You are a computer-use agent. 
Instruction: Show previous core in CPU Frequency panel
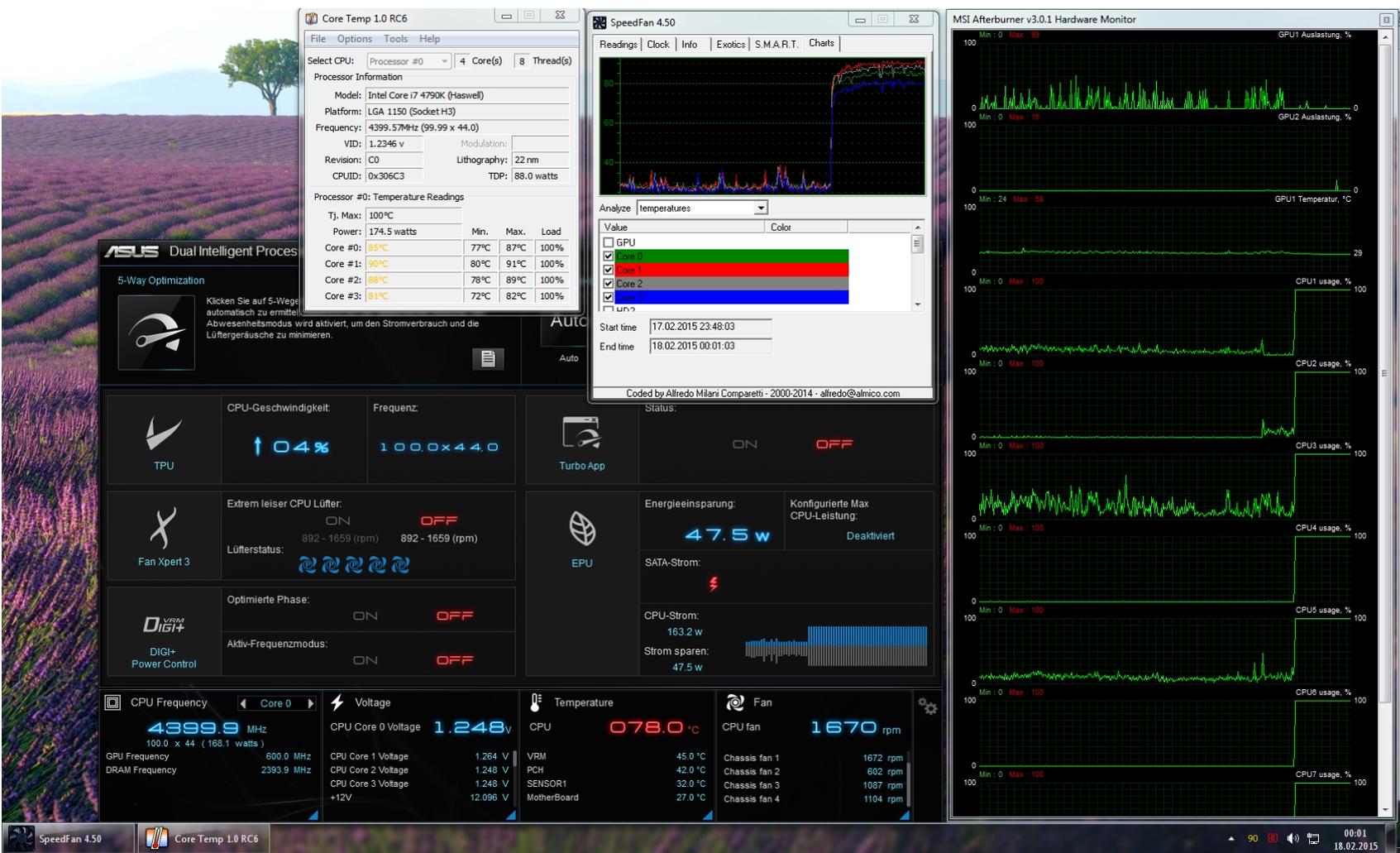click(x=242, y=703)
